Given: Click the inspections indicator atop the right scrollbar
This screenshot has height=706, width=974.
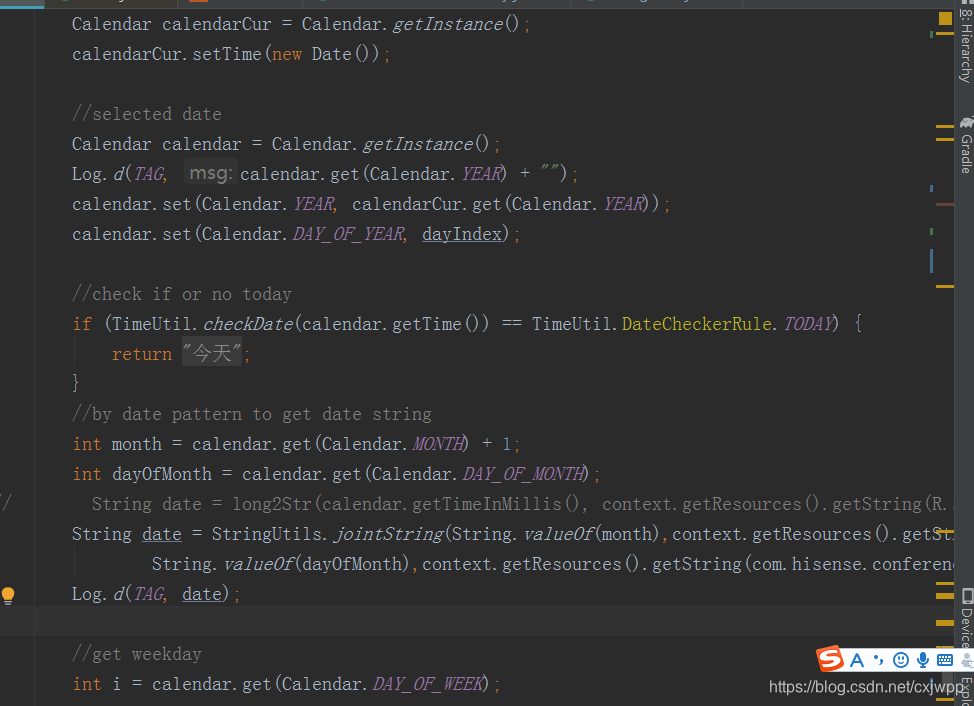Looking at the screenshot, I should [x=946, y=19].
